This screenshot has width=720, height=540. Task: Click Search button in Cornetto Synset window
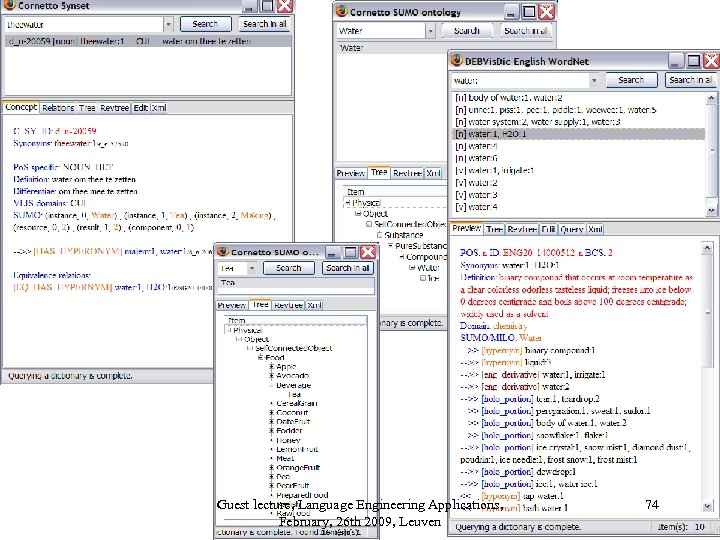tap(205, 24)
